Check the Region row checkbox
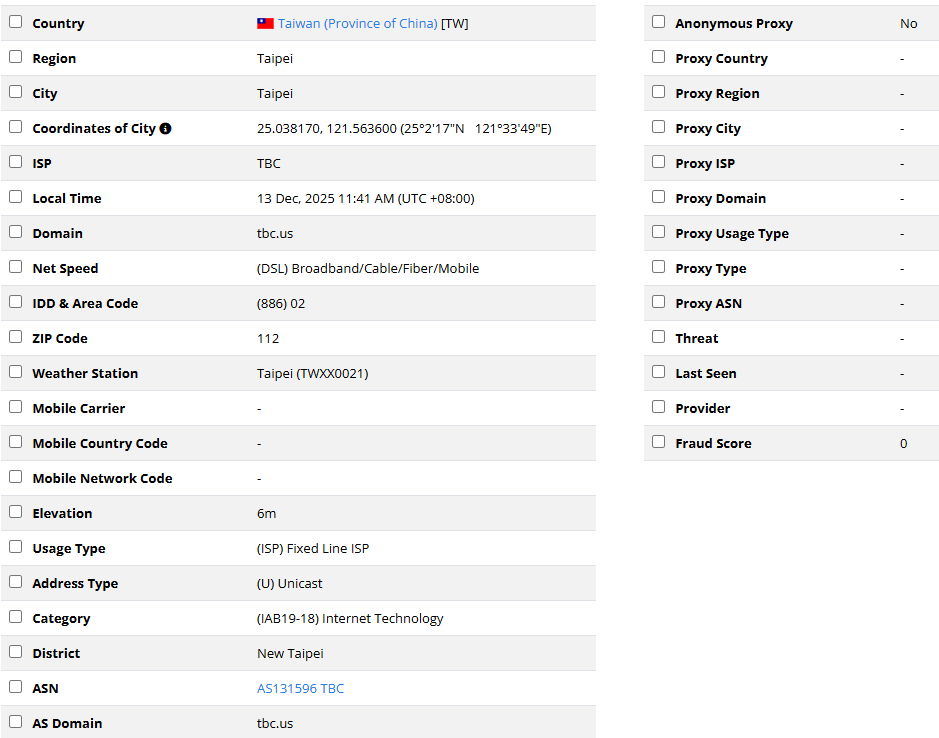This screenshot has height=738, width=939. (16, 57)
